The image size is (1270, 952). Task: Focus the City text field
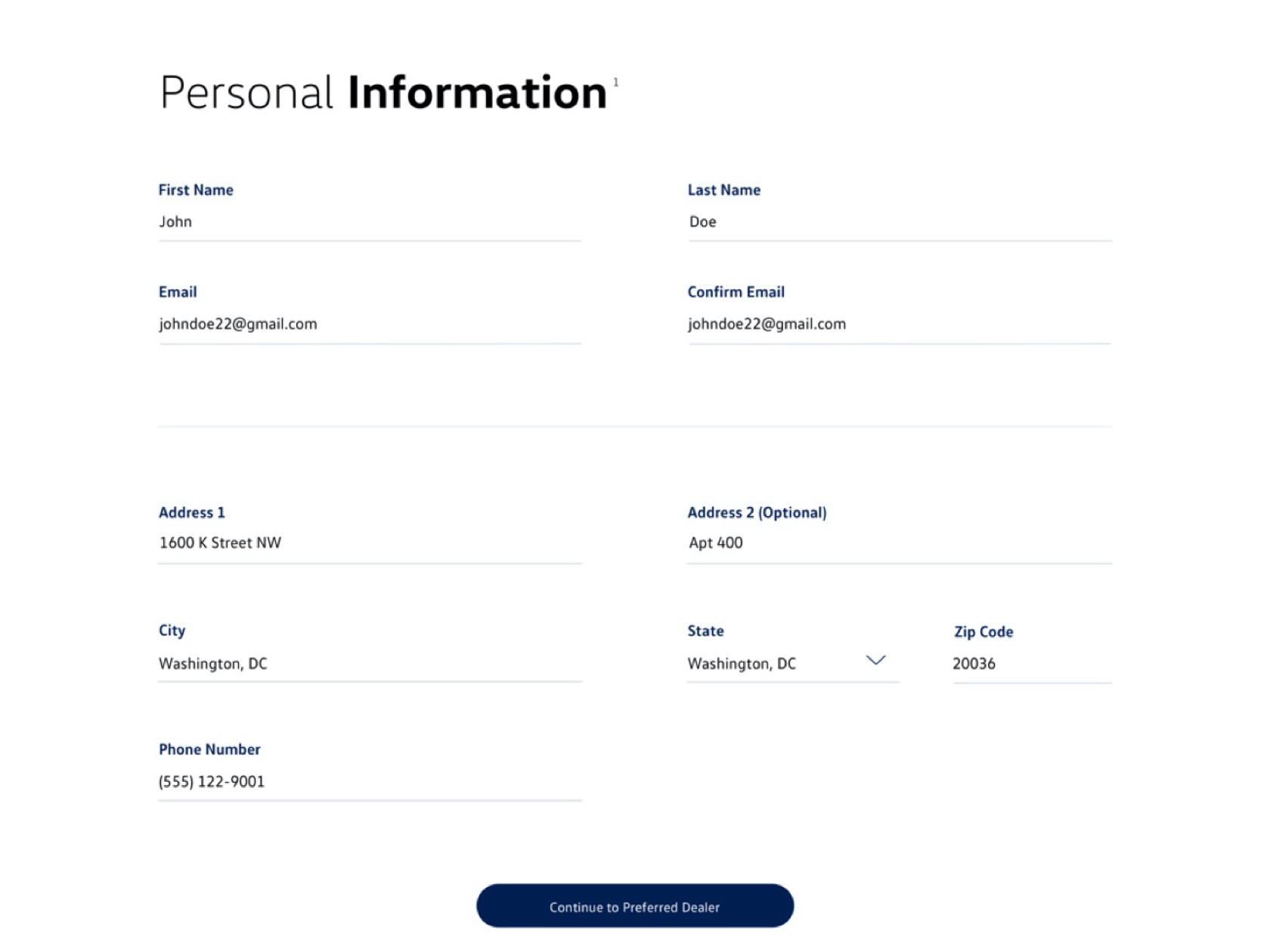369,664
